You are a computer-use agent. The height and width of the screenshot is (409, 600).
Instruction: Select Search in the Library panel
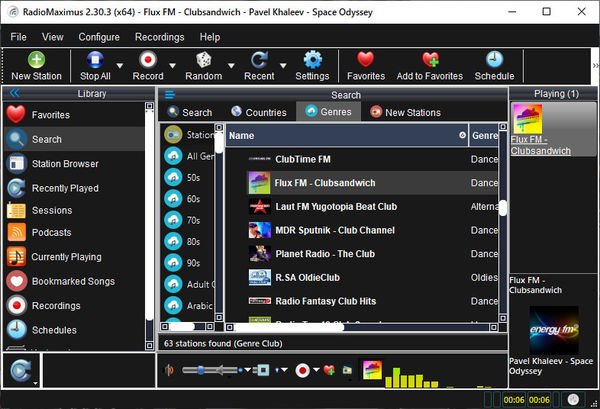coord(74,139)
